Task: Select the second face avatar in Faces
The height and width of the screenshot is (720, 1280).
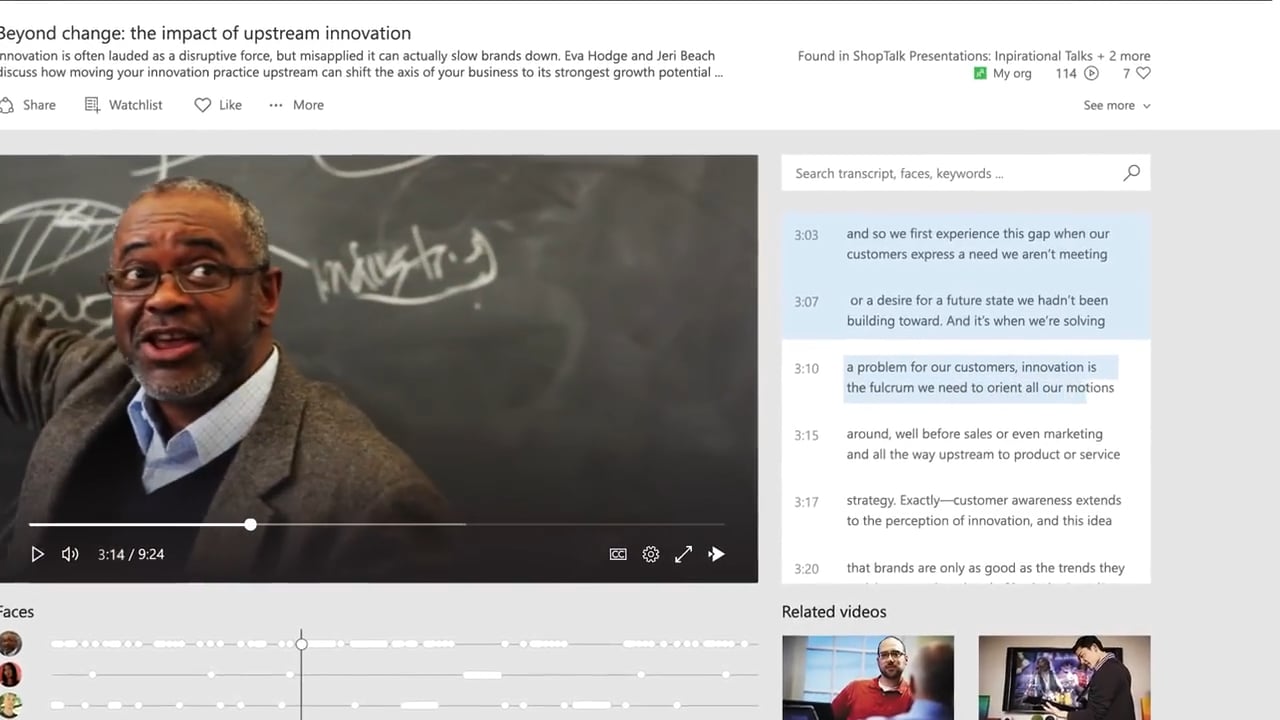Action: tap(10, 674)
